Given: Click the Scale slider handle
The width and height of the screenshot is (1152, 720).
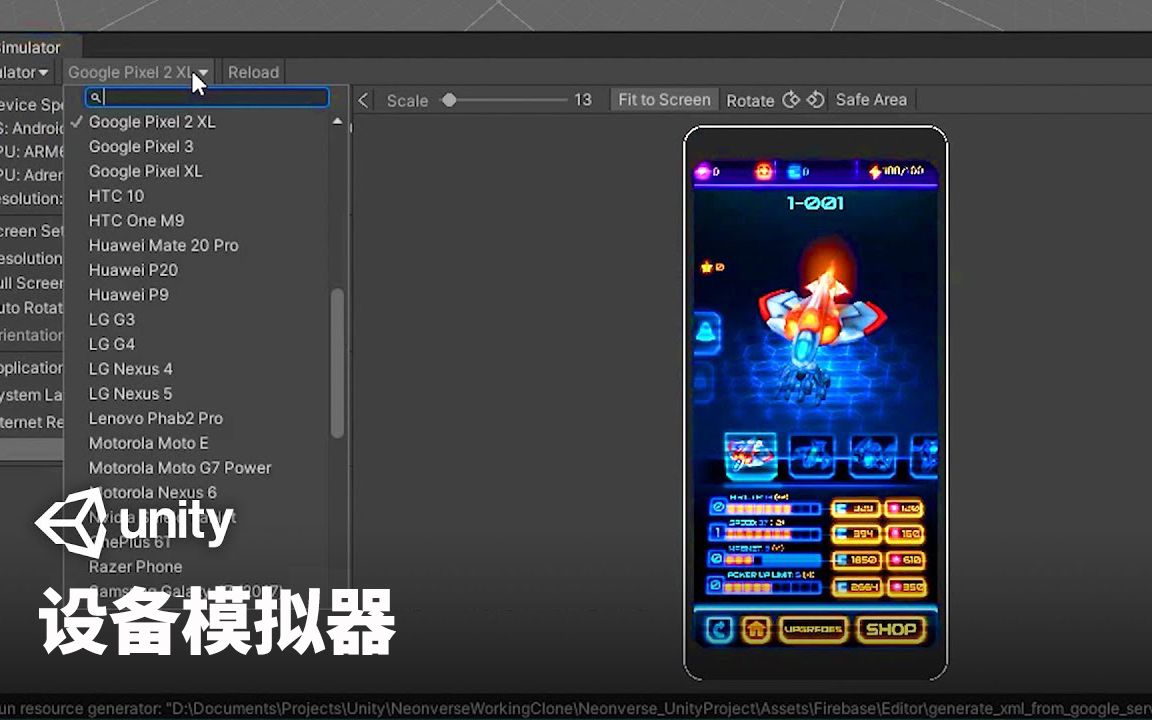Looking at the screenshot, I should 450,100.
